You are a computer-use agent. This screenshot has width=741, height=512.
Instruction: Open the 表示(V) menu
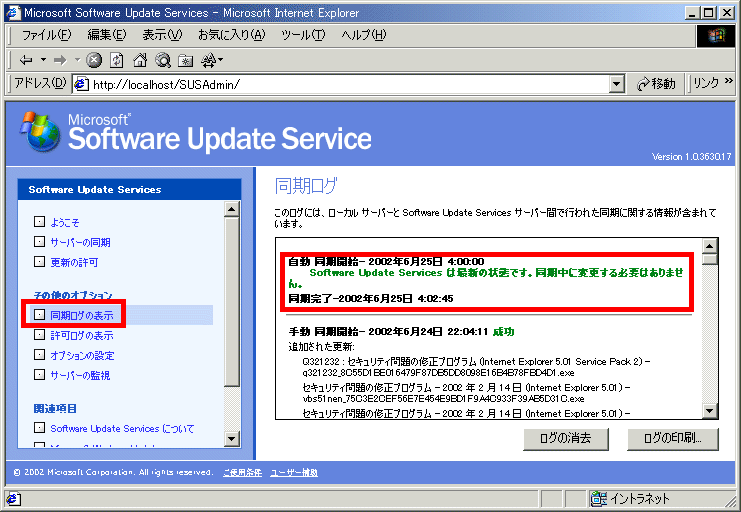click(162, 35)
